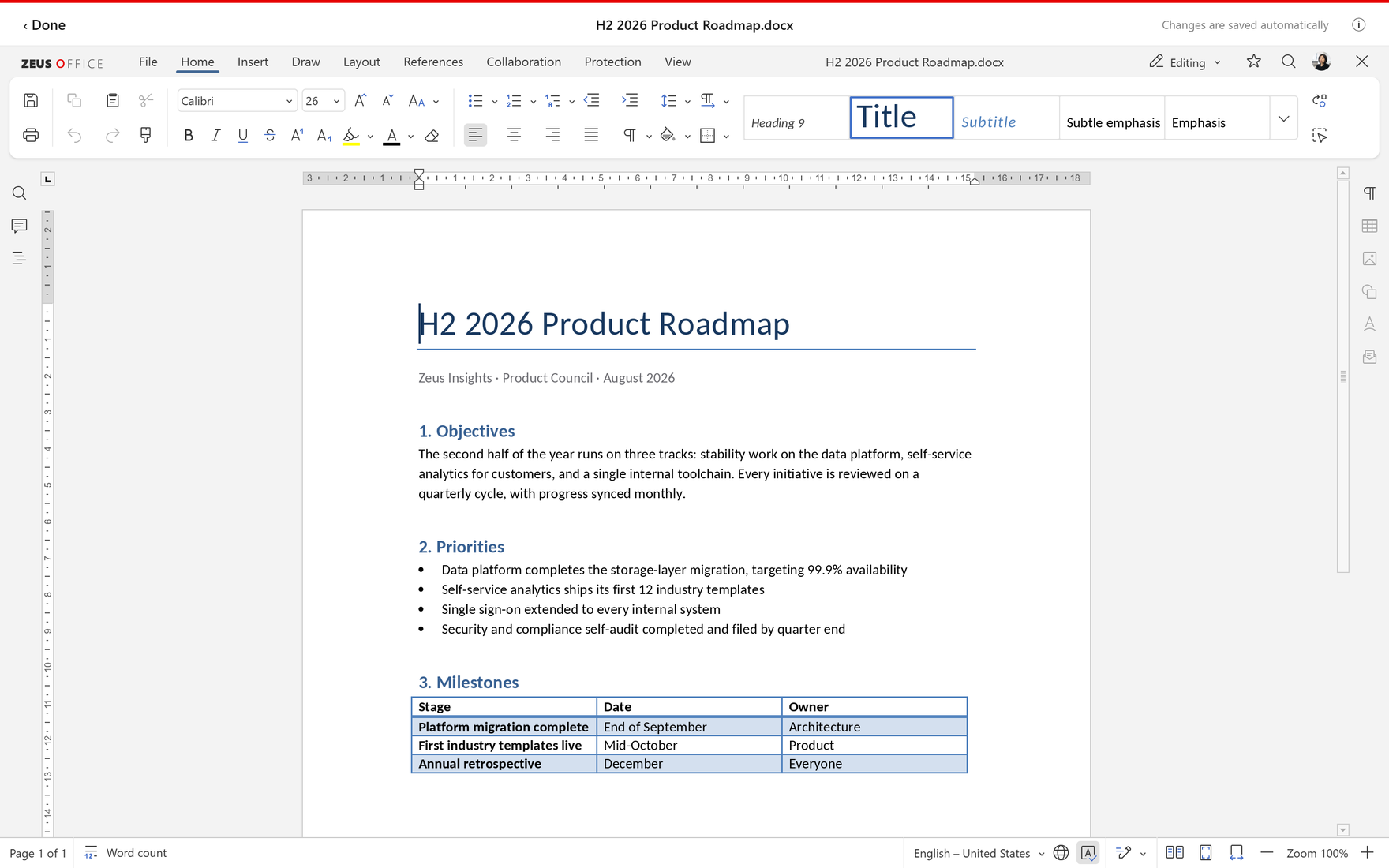Open the document info icon
This screenshot has height=868, width=1389.
[x=1358, y=24]
